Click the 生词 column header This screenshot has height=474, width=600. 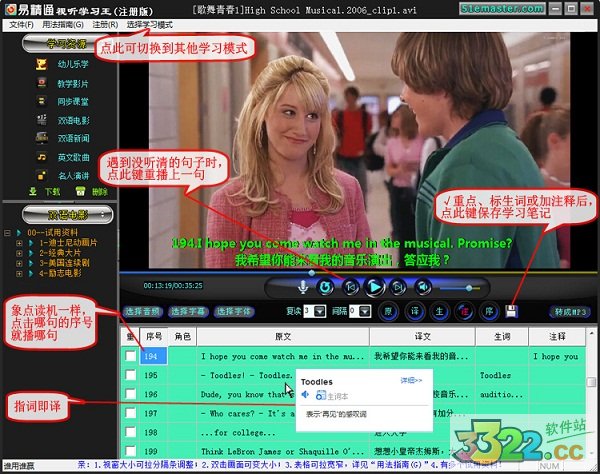click(502, 337)
